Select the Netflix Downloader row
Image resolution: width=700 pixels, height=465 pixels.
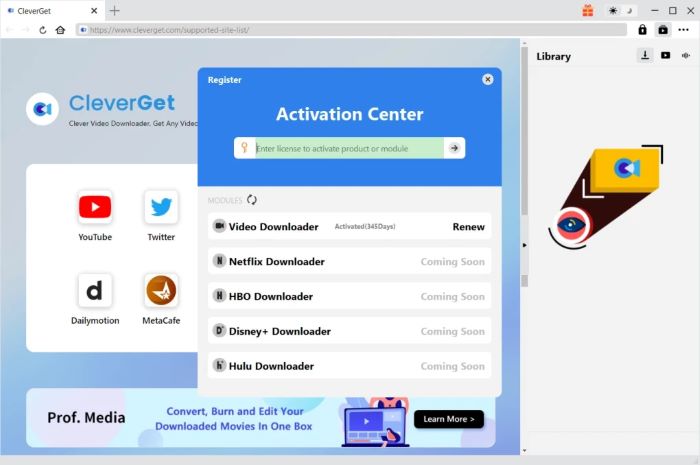point(349,261)
